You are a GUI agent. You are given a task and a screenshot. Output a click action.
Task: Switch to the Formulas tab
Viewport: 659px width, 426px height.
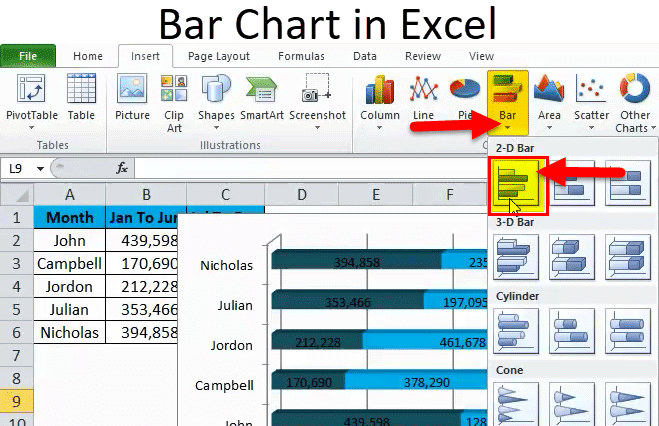pyautogui.click(x=301, y=56)
